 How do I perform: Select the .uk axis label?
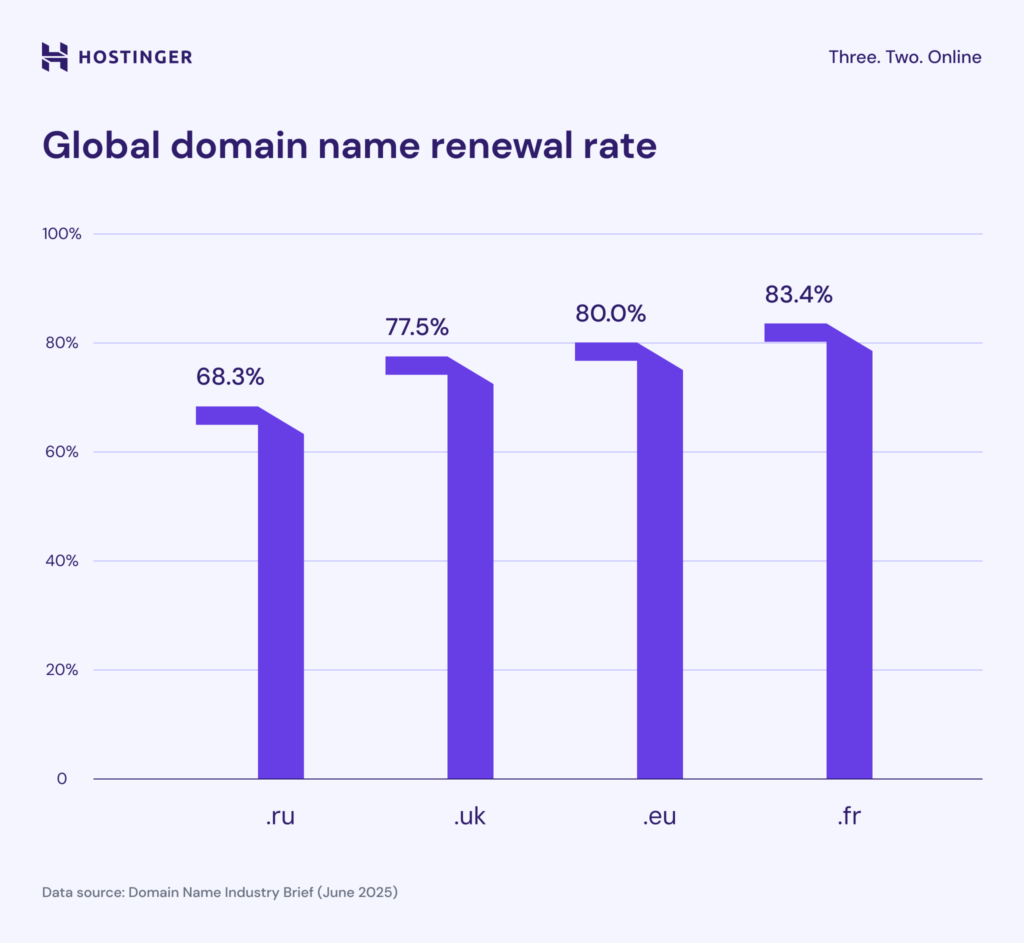469,816
